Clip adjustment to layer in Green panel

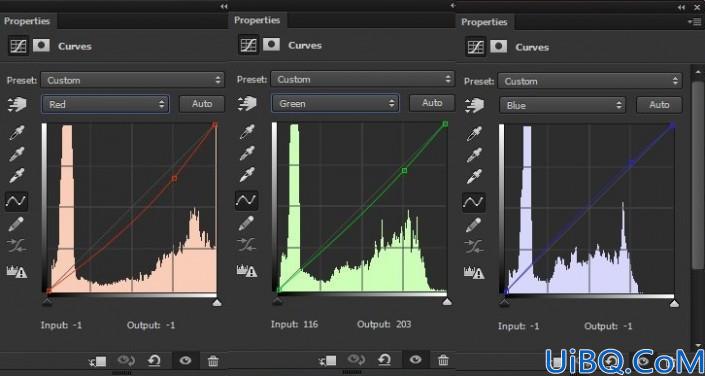[328, 360]
